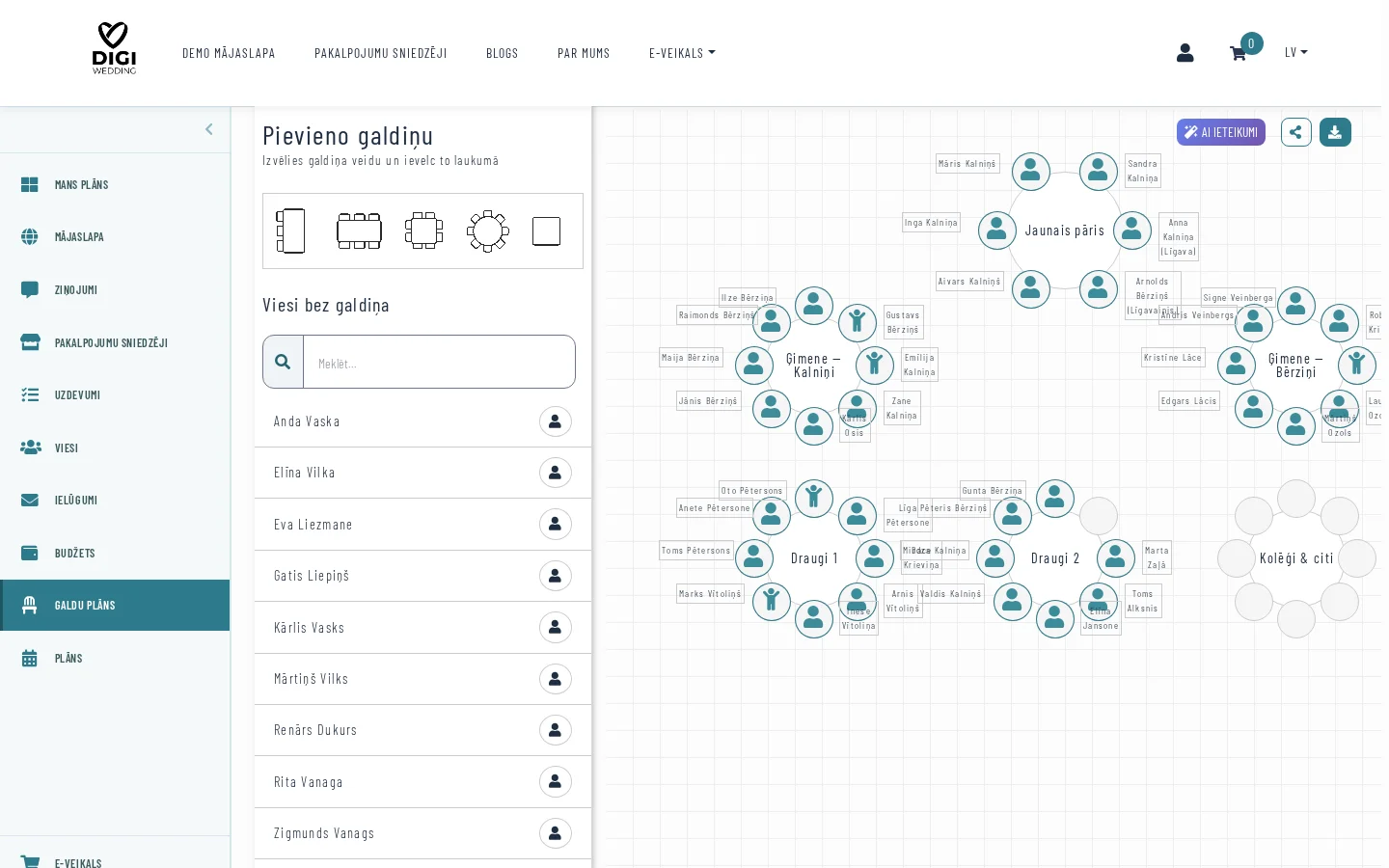This screenshot has height=868, width=1389.
Task: Expand the E-Veikals dropdown menu
Action: [x=682, y=53]
